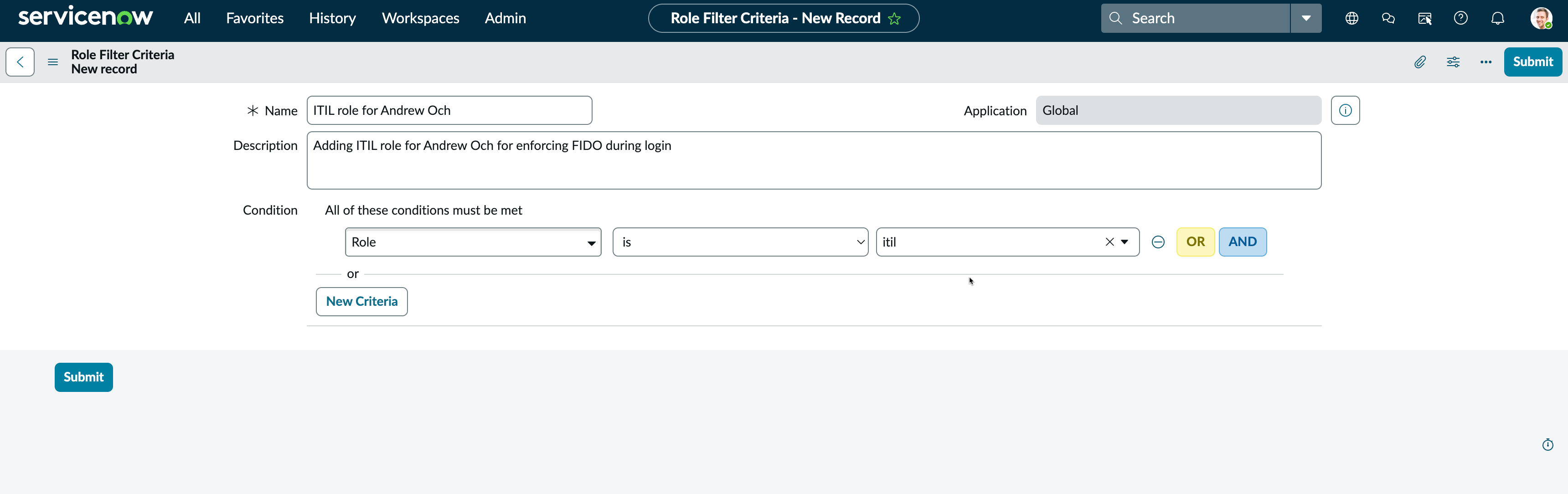Click the header Submit button

[x=1533, y=62]
